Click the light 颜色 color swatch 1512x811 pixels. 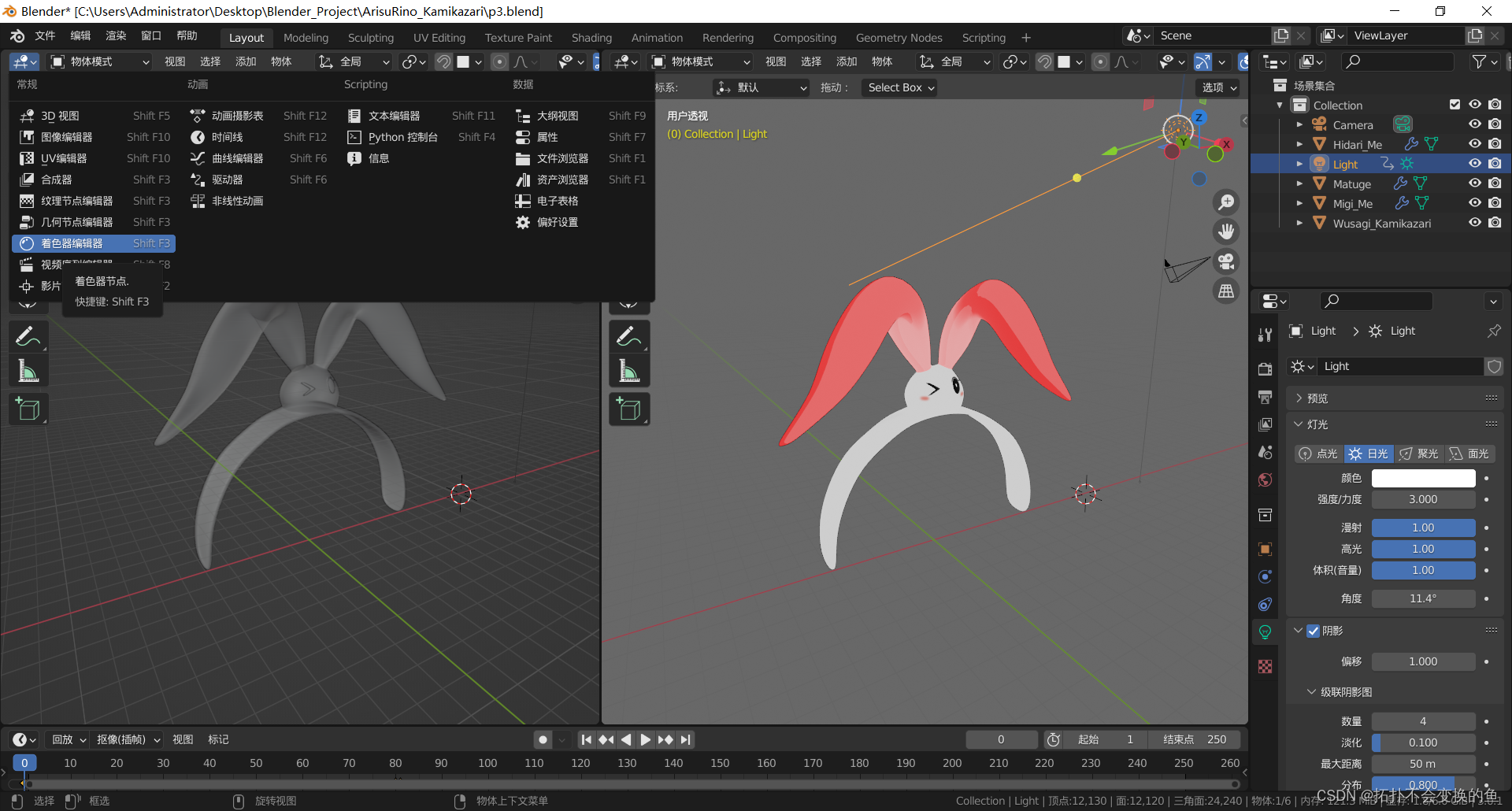pyautogui.click(x=1423, y=478)
